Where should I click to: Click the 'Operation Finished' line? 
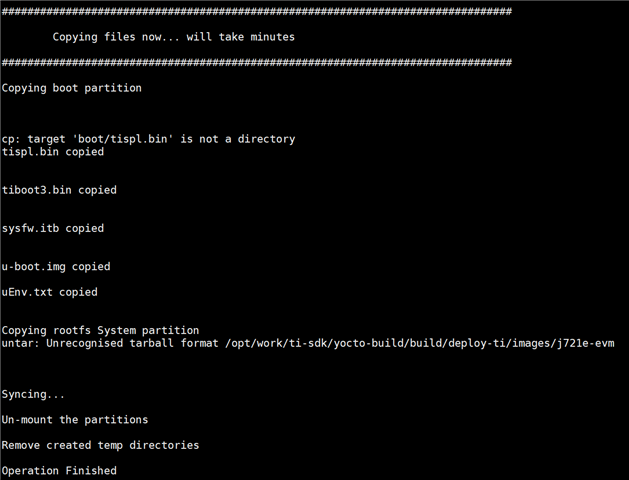point(59,471)
